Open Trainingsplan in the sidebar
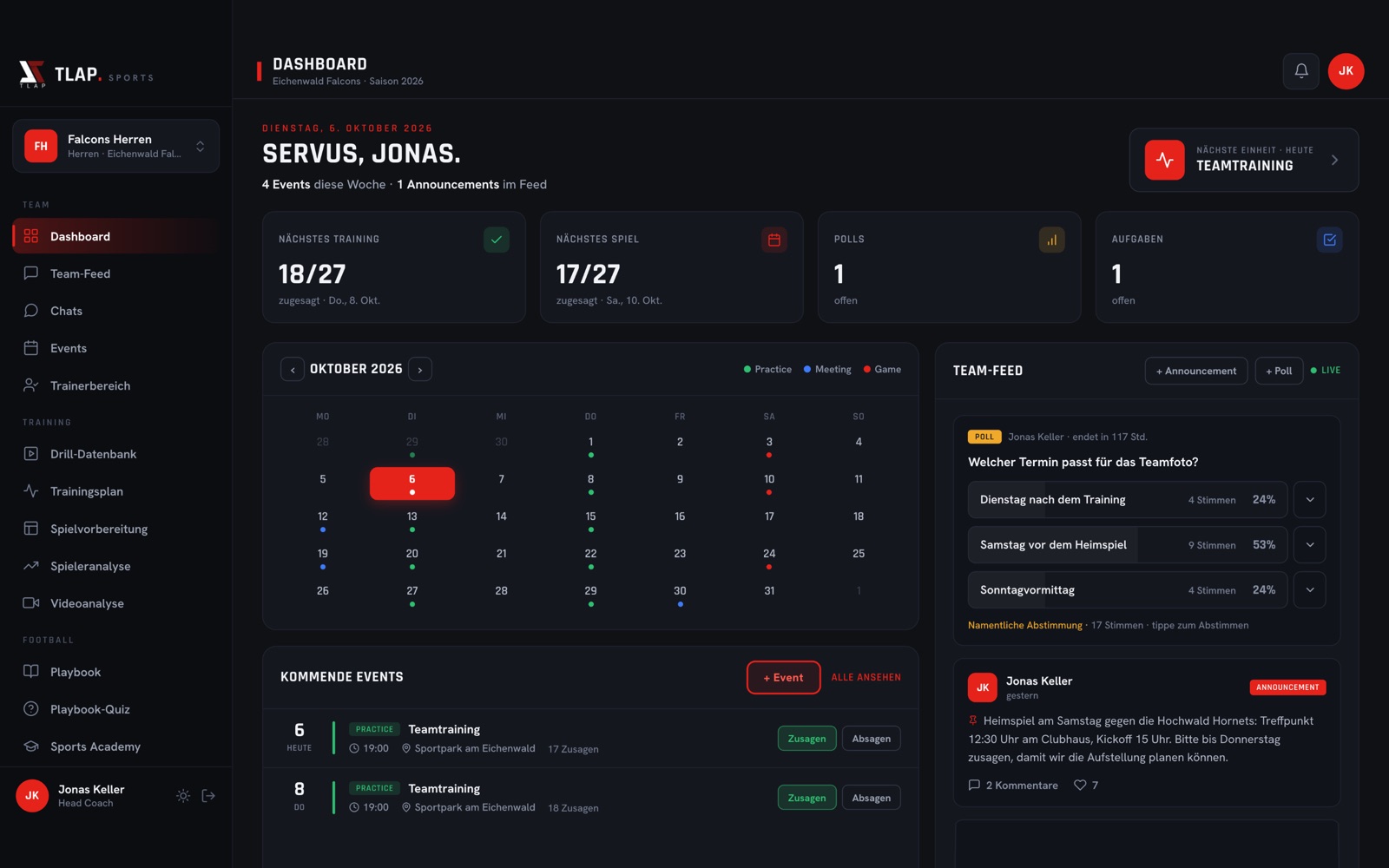This screenshot has height=868, width=1389. (x=115, y=491)
